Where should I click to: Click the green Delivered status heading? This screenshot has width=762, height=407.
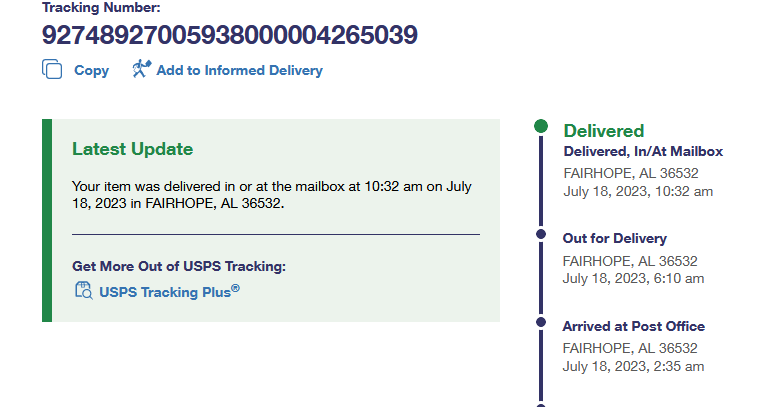[x=604, y=131]
